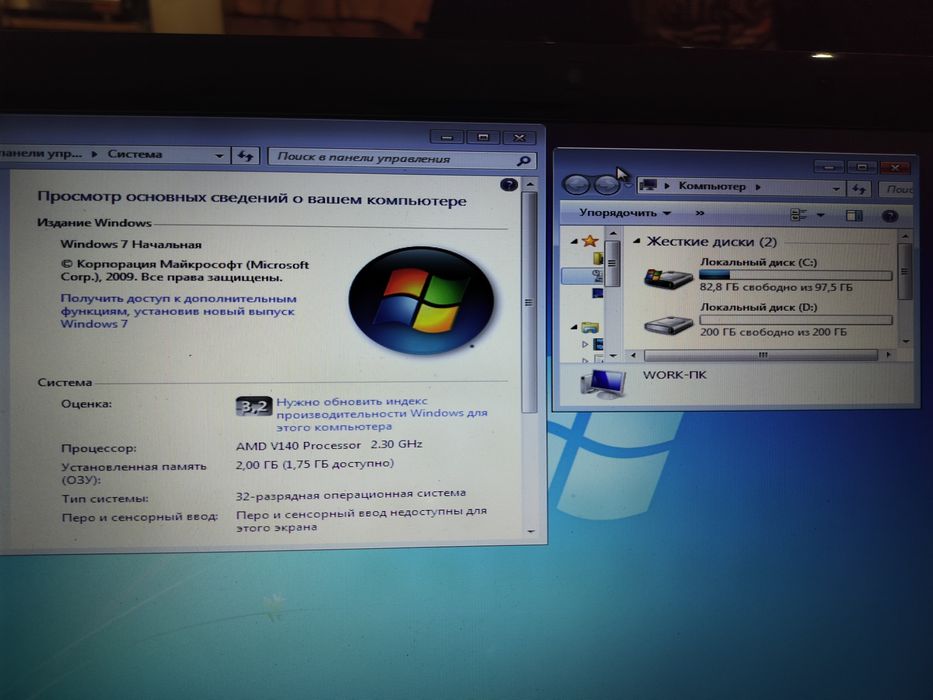This screenshot has width=933, height=700.
Task: Click 2,00 ГБ (1,75 ГБ доступно) memory value
Action: (x=315, y=464)
